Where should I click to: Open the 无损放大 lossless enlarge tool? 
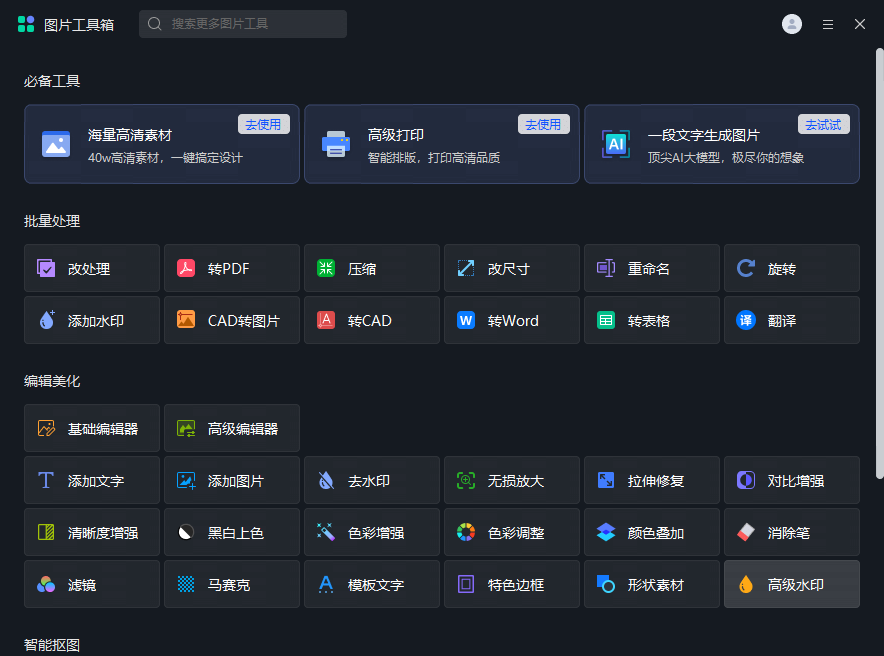(511, 480)
